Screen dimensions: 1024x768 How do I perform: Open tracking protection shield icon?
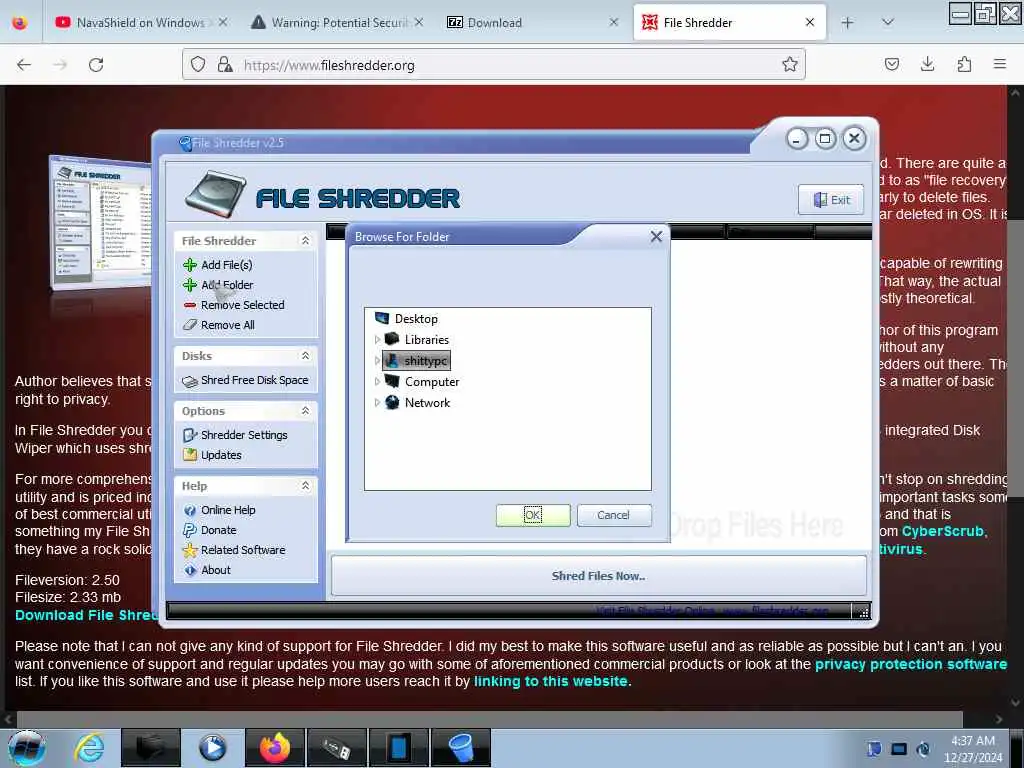pos(198,64)
